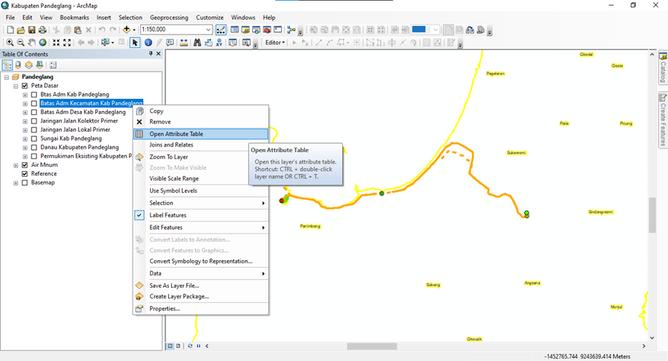The width and height of the screenshot is (668, 361).
Task: Click Save As Layer File... entry
Action: pos(201,286)
